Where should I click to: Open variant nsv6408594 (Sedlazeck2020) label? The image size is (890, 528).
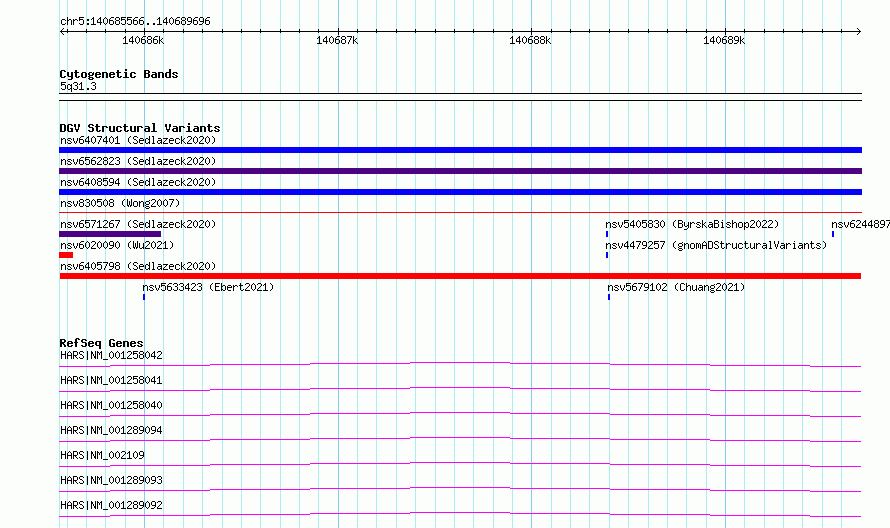click(x=138, y=182)
